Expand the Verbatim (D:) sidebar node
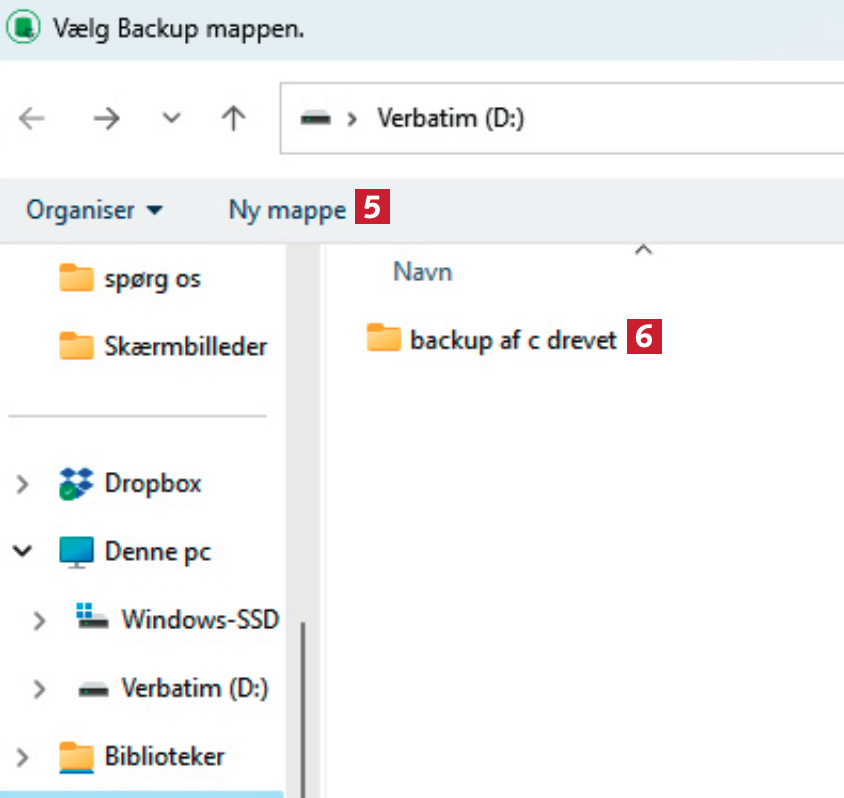The width and height of the screenshot is (844, 798). point(39,689)
